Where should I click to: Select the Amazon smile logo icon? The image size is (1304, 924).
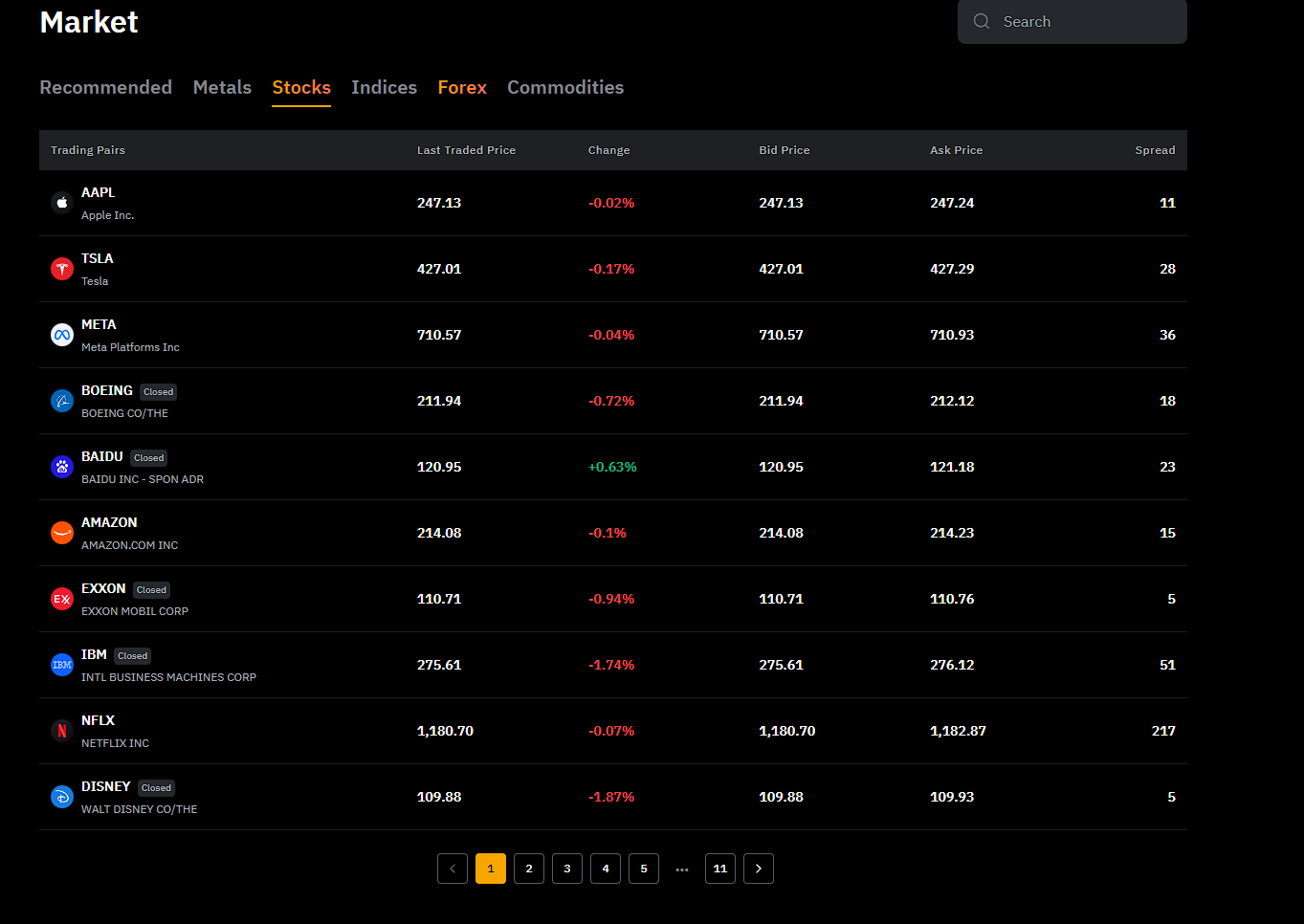[61, 533]
